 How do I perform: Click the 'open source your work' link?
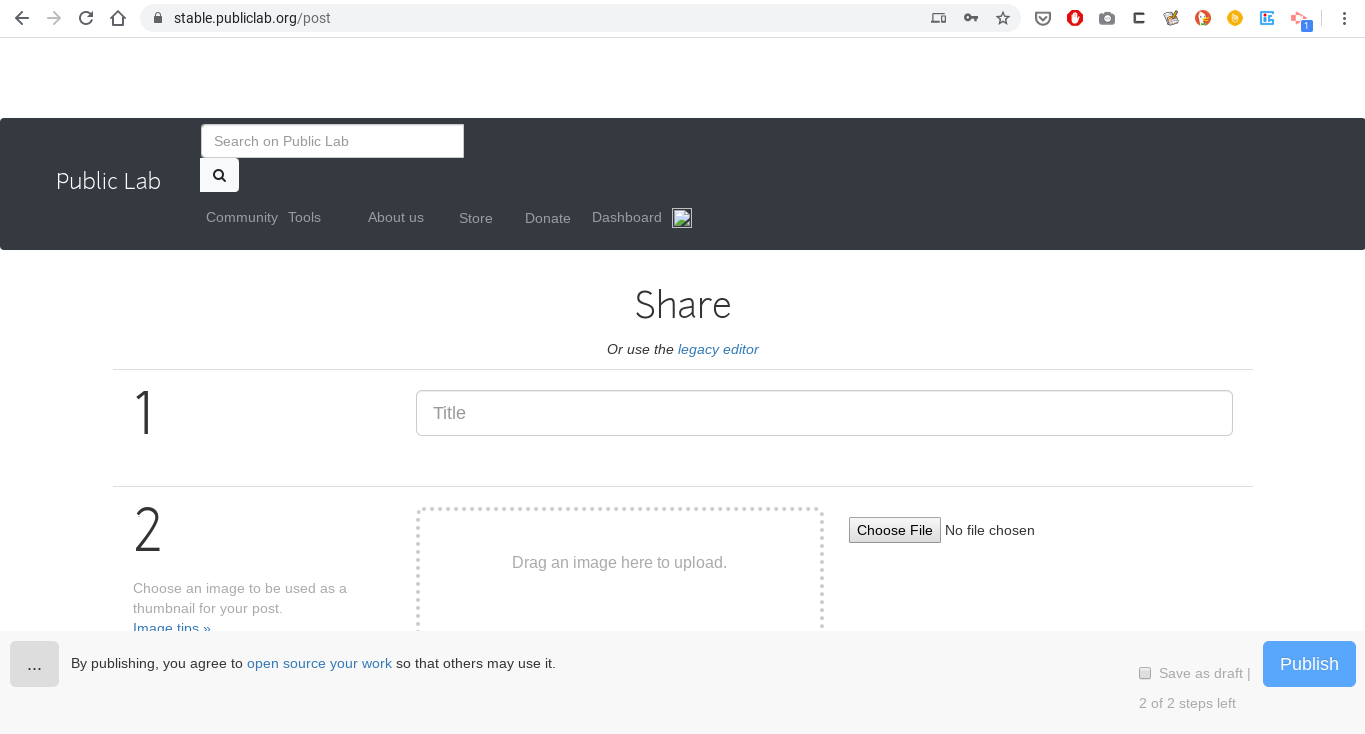[319, 663]
